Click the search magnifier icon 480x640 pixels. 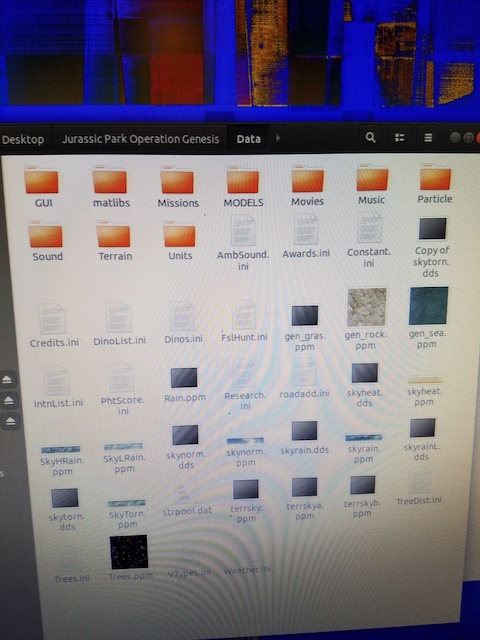pos(370,138)
